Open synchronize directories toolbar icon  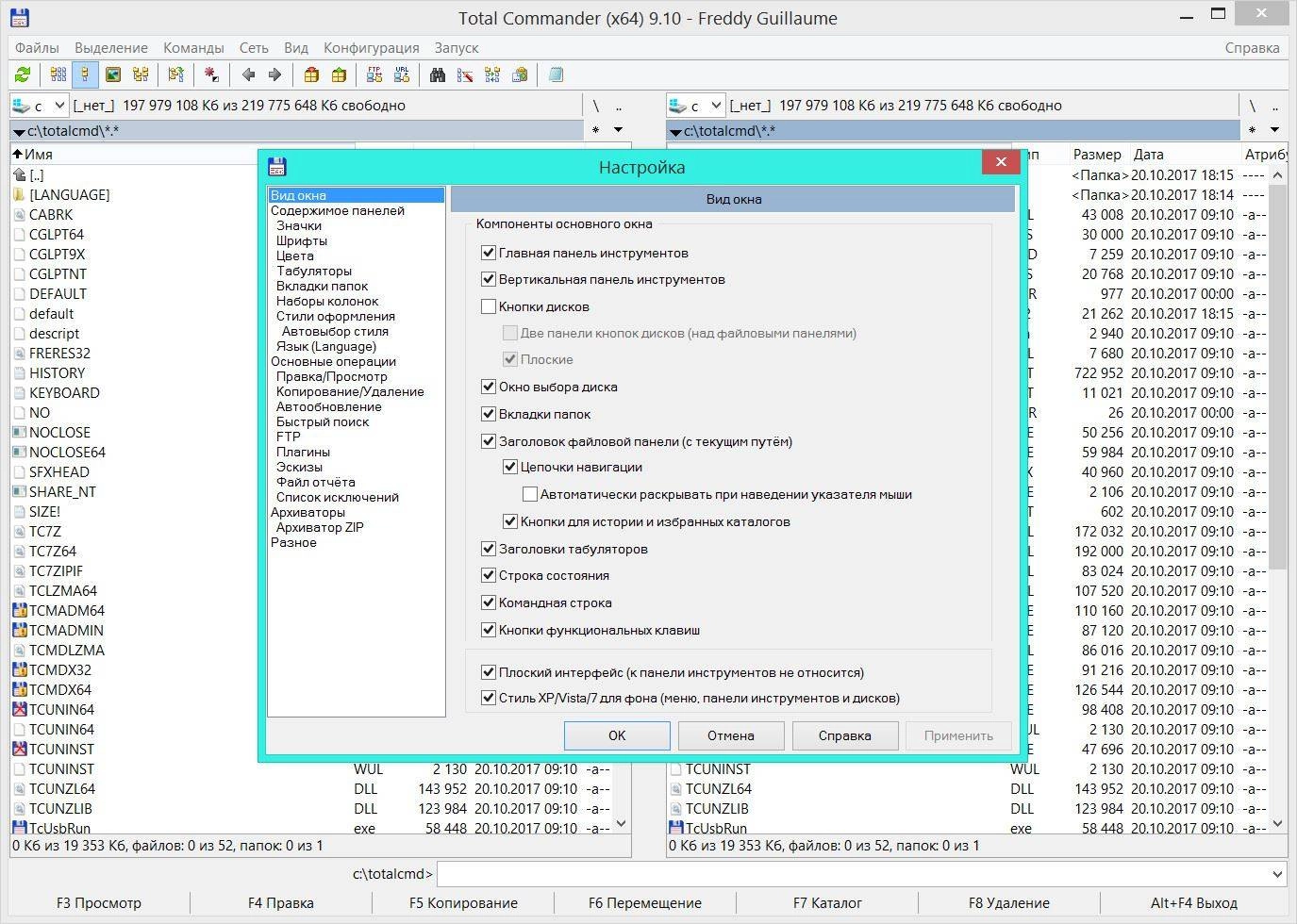point(491,74)
